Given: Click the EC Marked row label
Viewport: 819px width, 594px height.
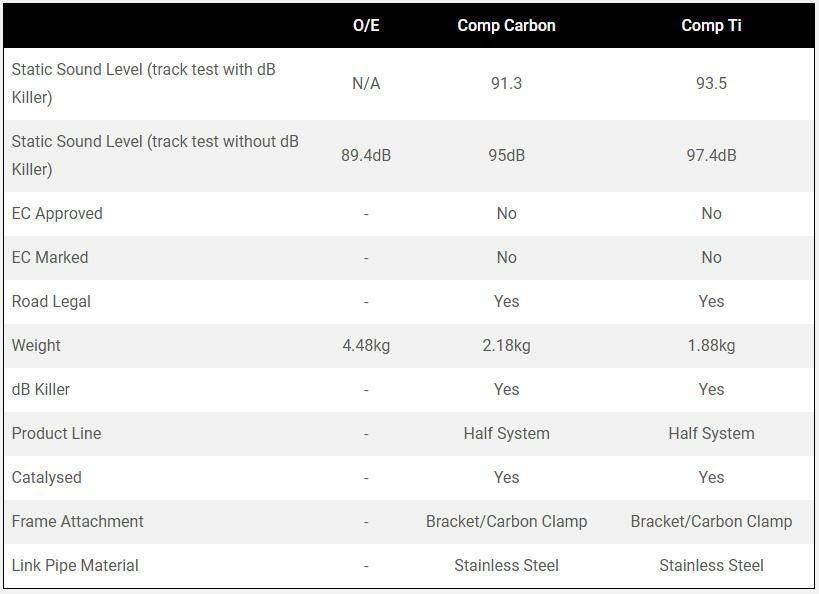Looking at the screenshot, I should pyautogui.click(x=50, y=257).
